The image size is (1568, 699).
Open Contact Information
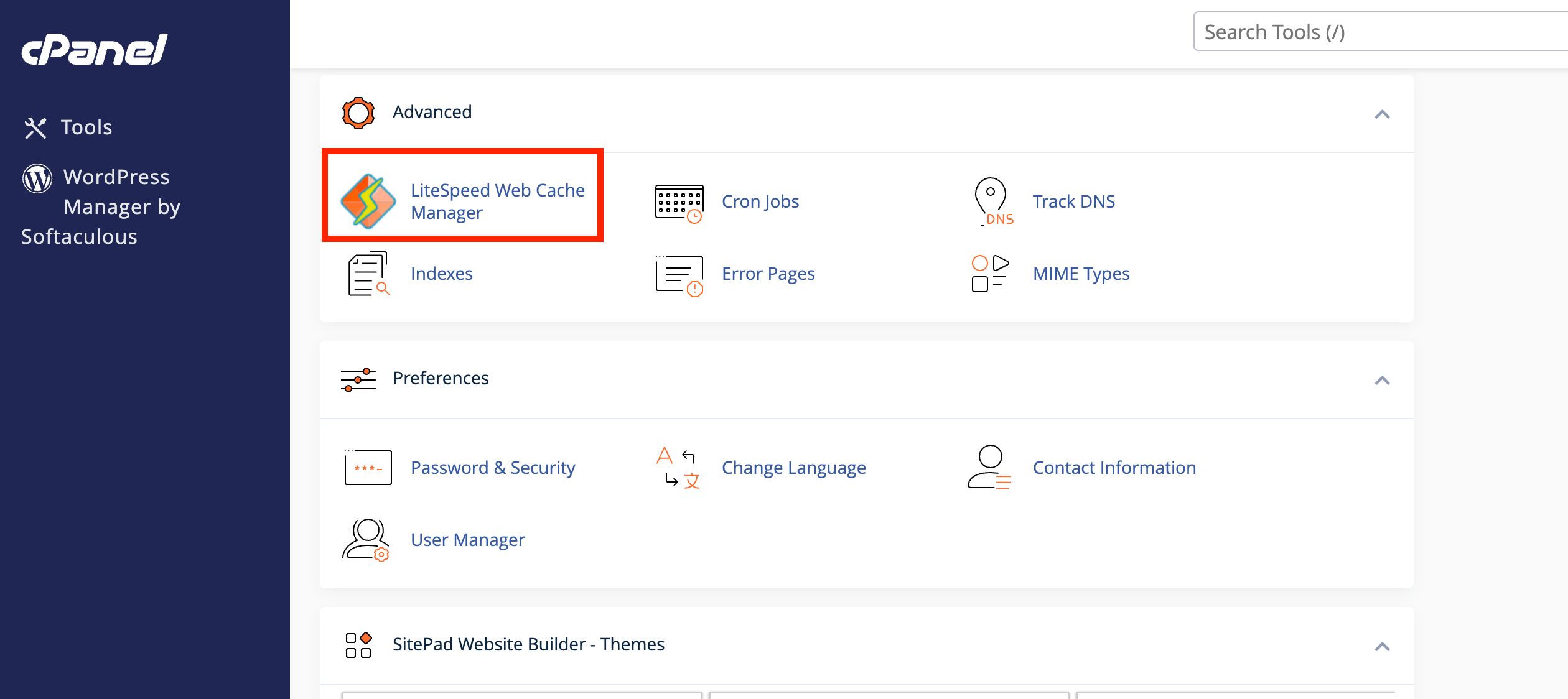click(x=1114, y=468)
